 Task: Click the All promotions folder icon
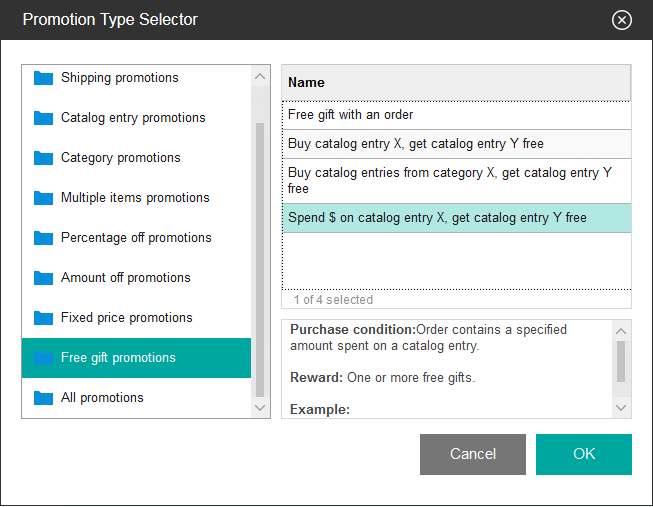pos(43,398)
